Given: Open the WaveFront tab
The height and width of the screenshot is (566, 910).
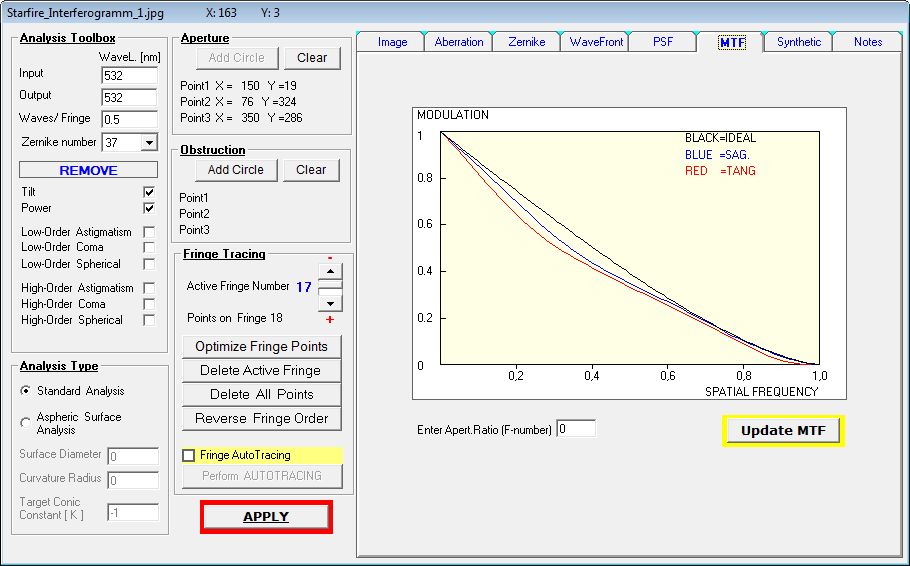Looking at the screenshot, I should [x=596, y=42].
